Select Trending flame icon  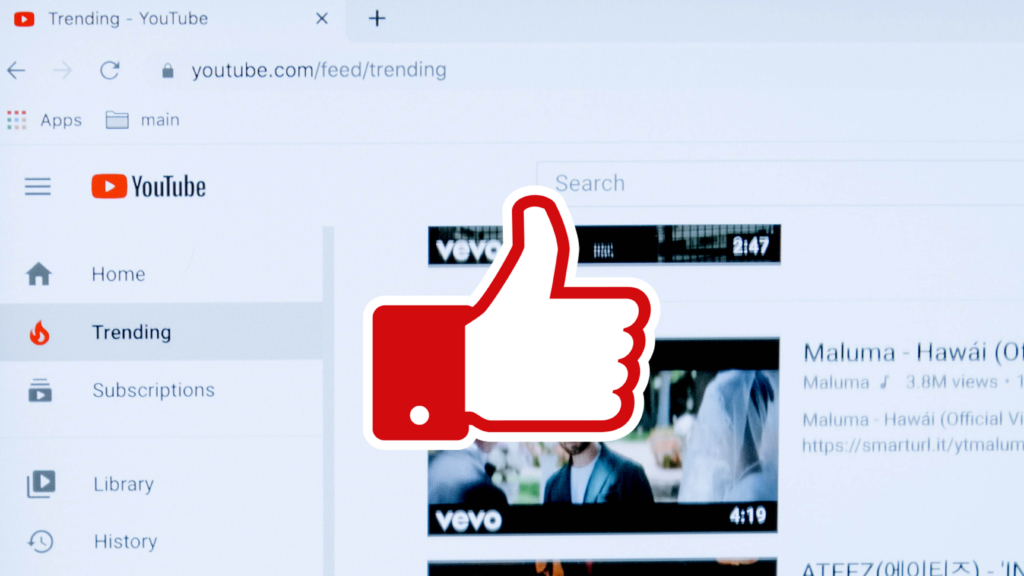[x=39, y=333]
